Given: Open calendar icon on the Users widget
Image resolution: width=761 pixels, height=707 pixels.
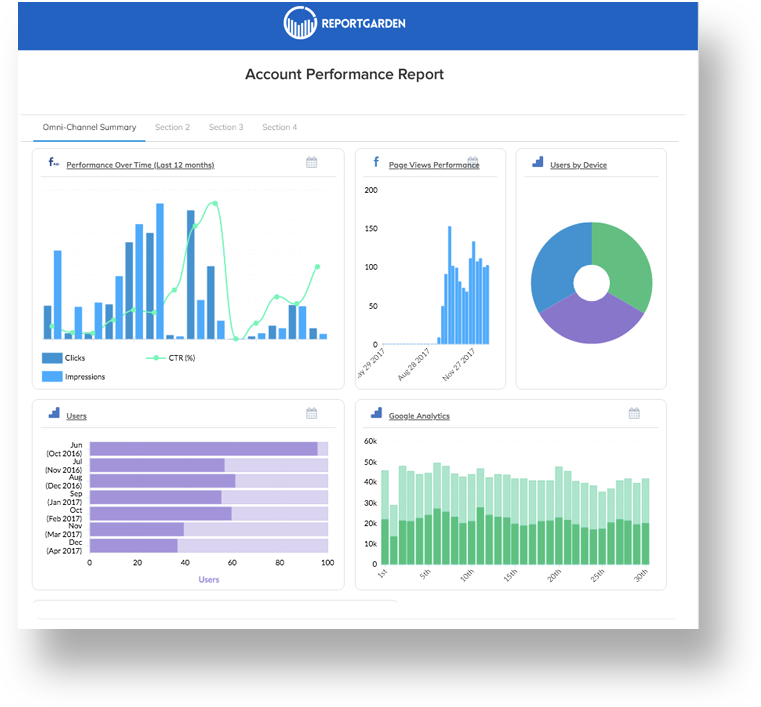Looking at the screenshot, I should 312,413.
